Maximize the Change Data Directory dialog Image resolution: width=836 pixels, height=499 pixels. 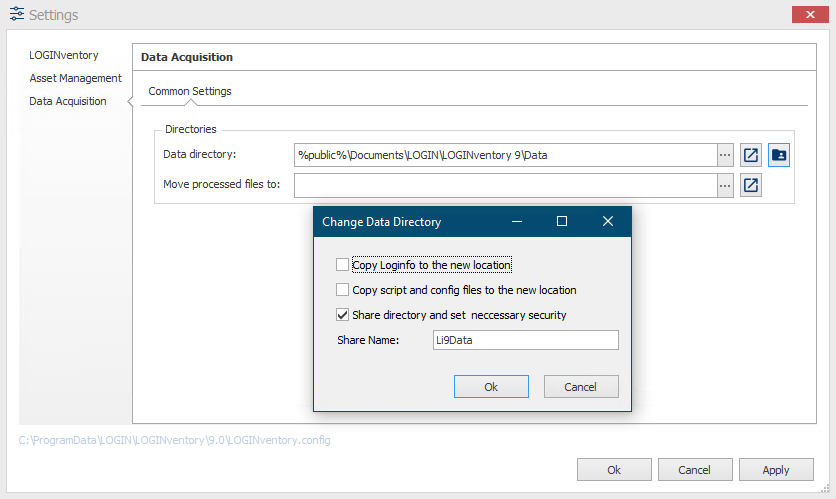[x=562, y=221]
